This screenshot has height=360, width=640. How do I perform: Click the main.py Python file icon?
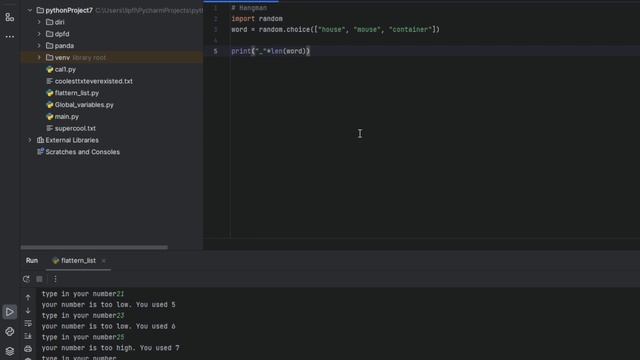[50, 117]
